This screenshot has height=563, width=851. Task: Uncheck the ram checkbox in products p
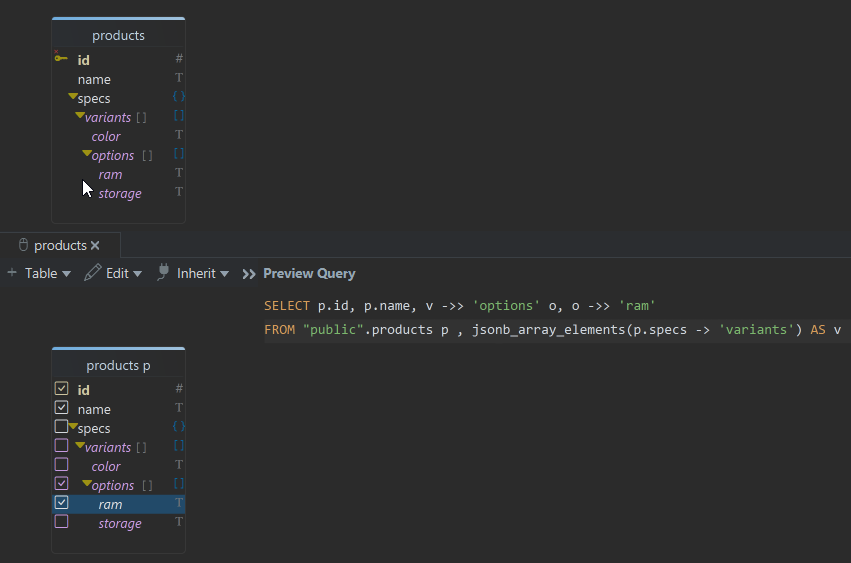click(61, 503)
